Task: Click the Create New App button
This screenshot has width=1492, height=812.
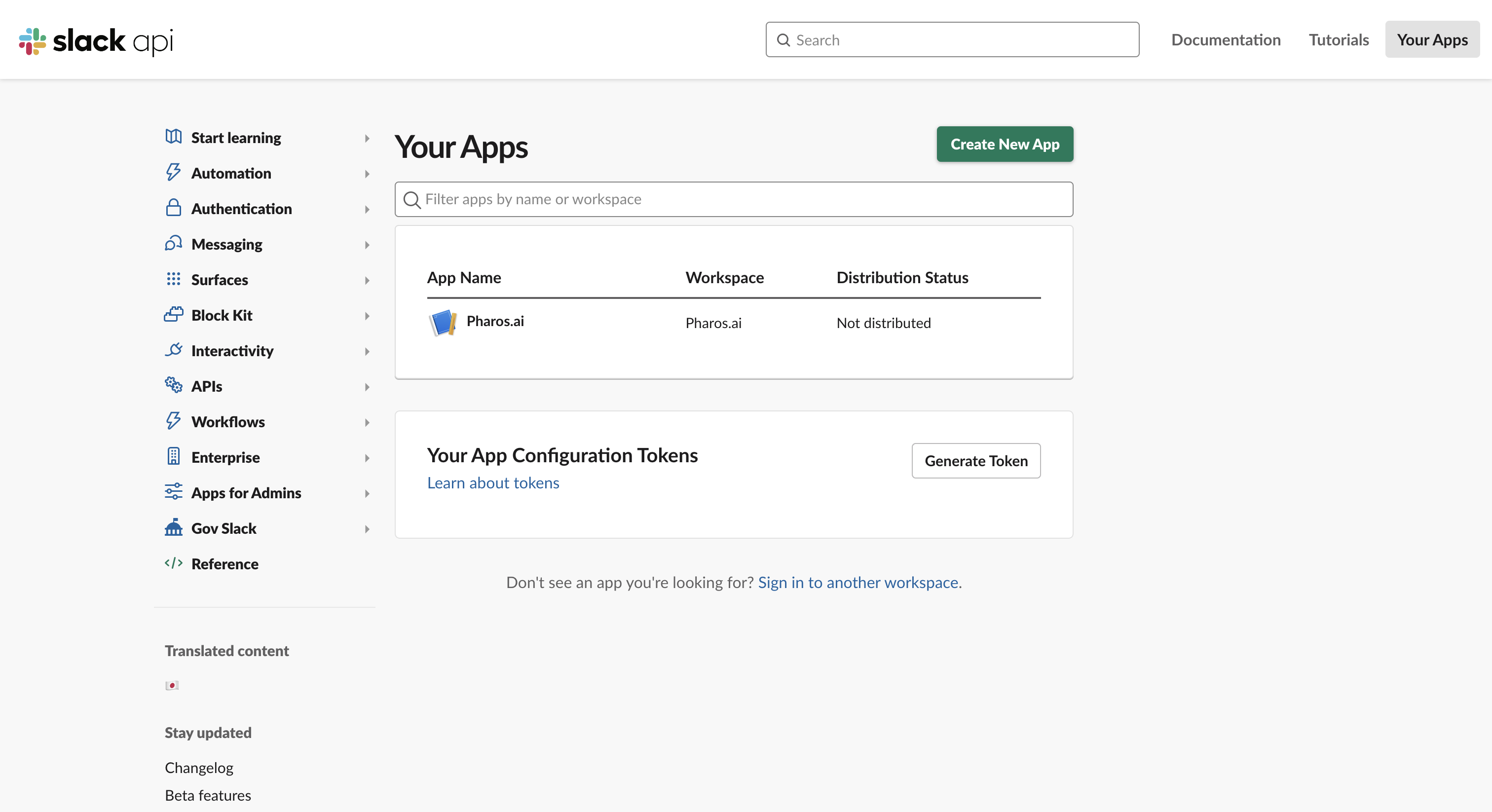Action: pos(1005,144)
